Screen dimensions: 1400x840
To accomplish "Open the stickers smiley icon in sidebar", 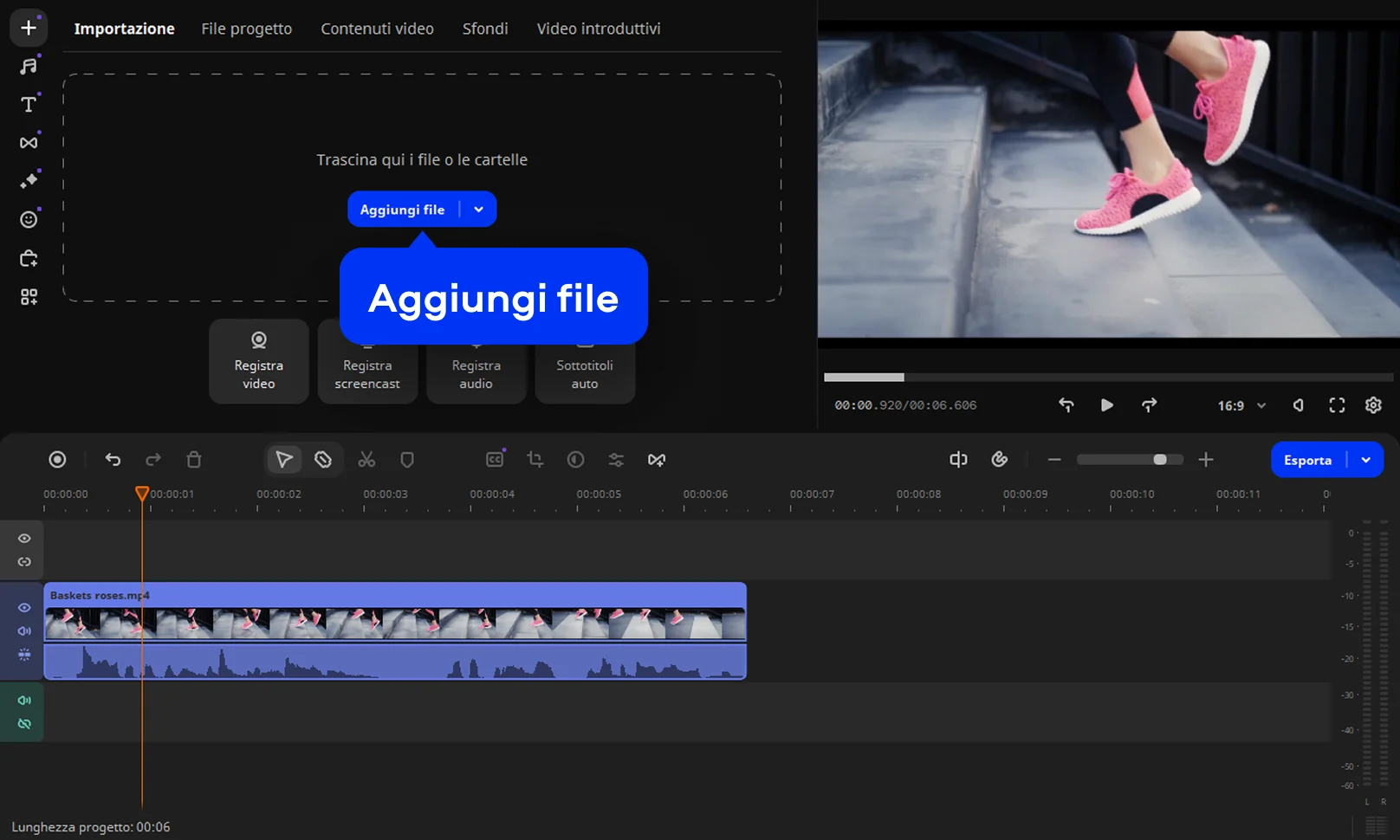I will (x=29, y=220).
